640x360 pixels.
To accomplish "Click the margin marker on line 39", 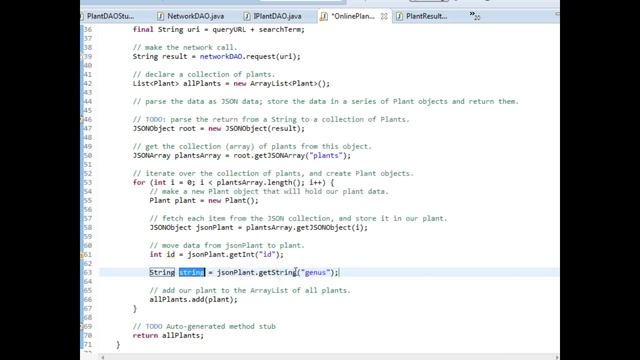I will [x=82, y=57].
